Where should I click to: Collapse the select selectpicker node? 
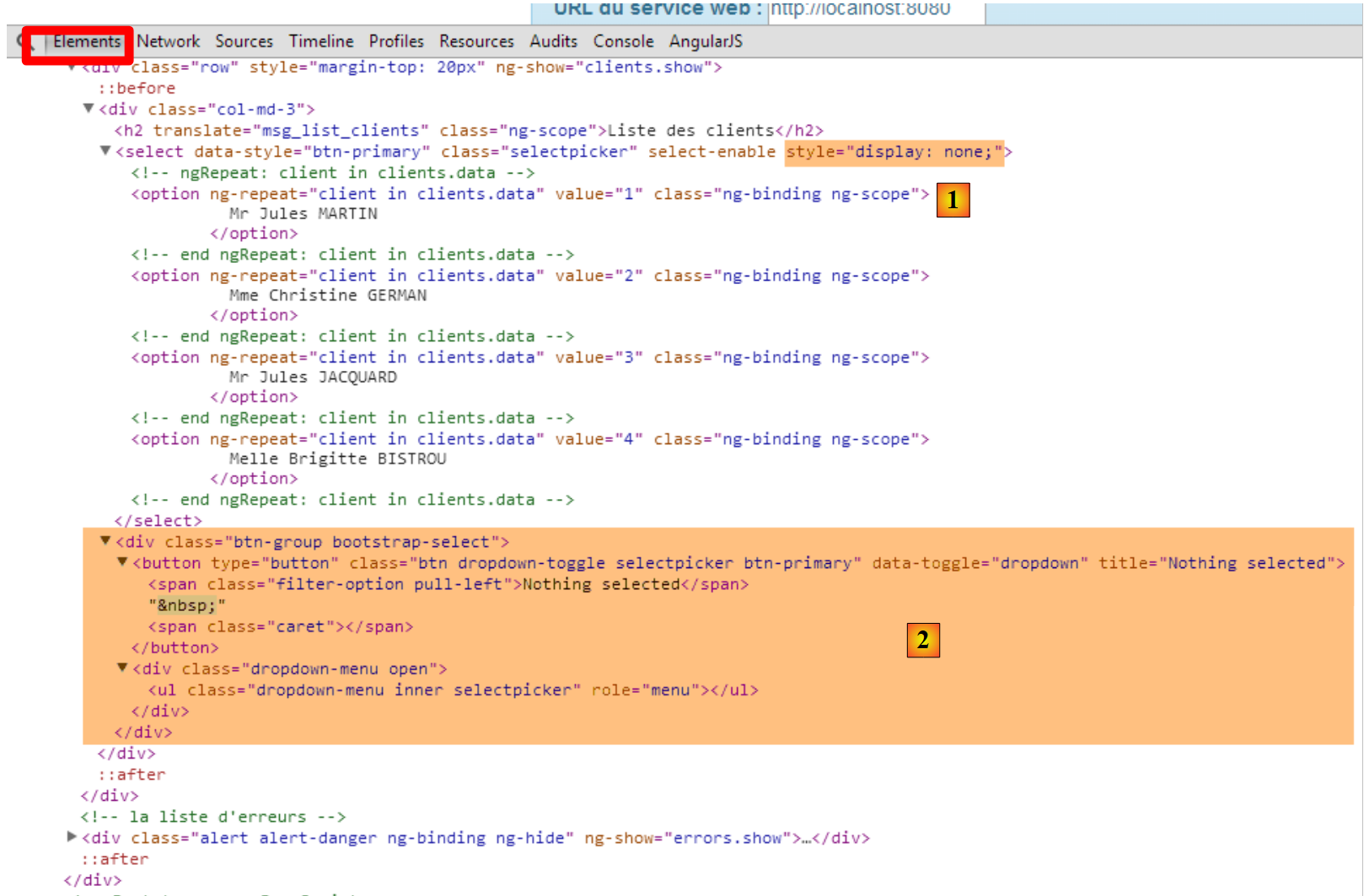pyautogui.click(x=105, y=151)
